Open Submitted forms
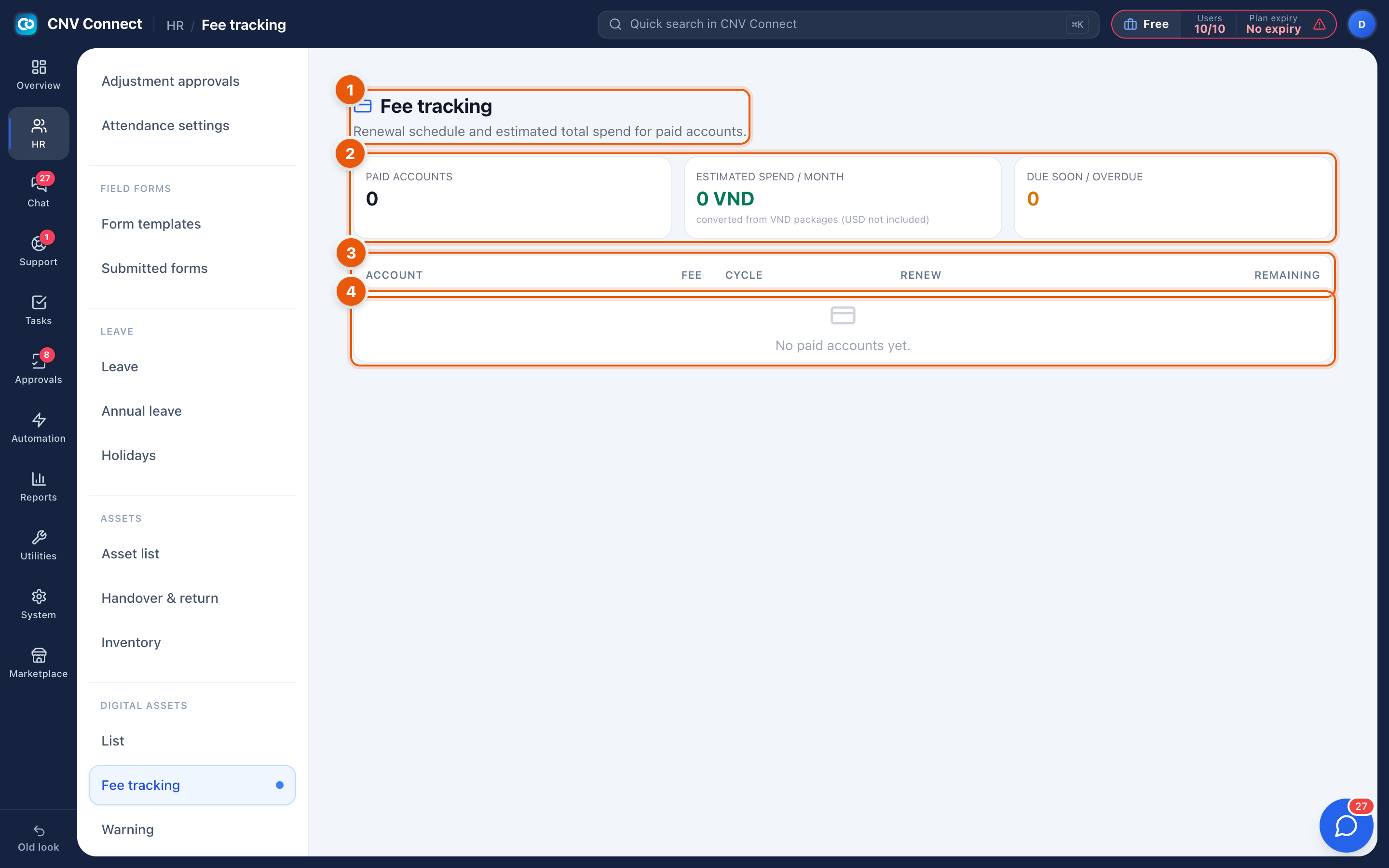The height and width of the screenshot is (868, 1389). pos(192,268)
